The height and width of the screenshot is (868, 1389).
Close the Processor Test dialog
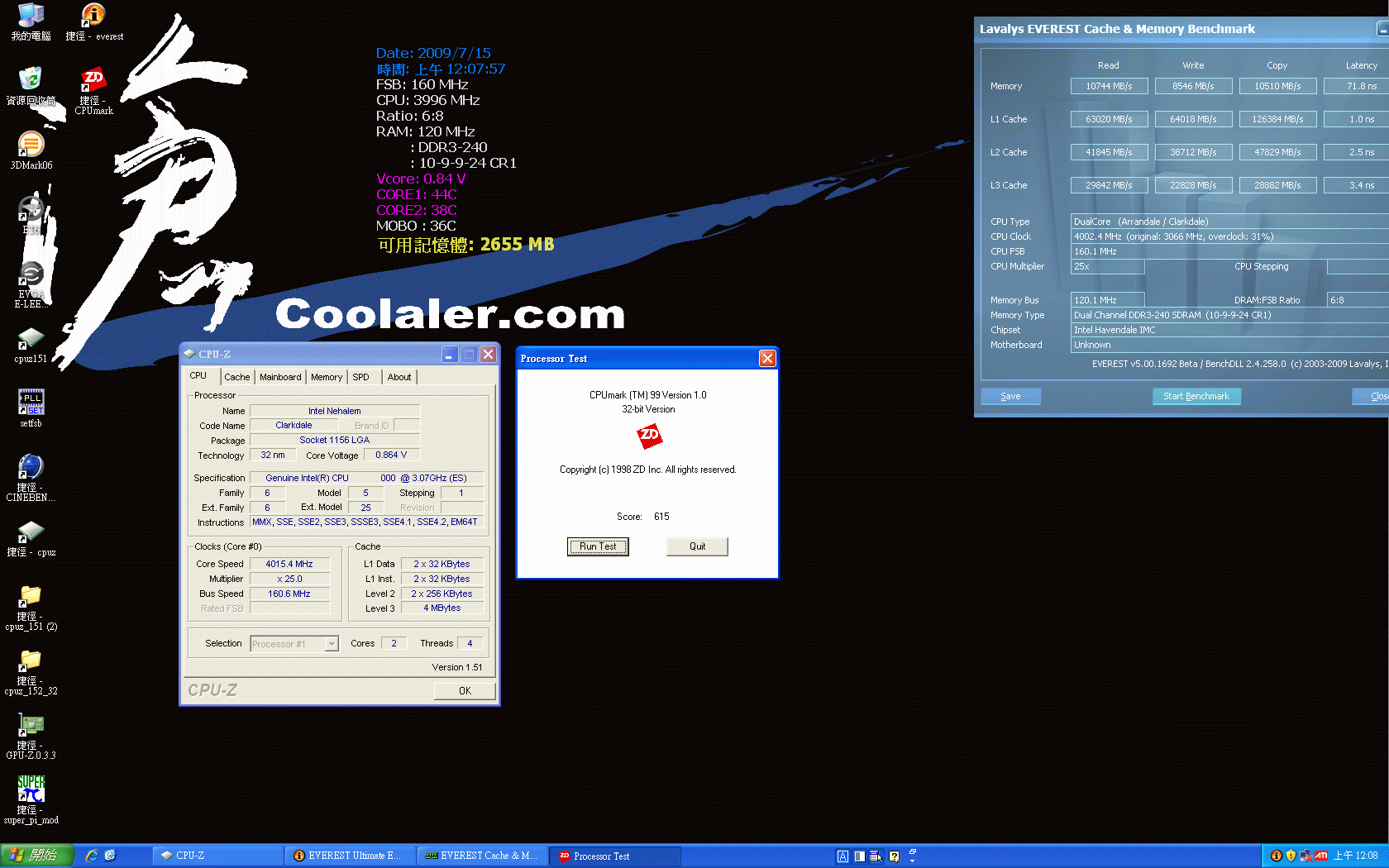[767, 358]
